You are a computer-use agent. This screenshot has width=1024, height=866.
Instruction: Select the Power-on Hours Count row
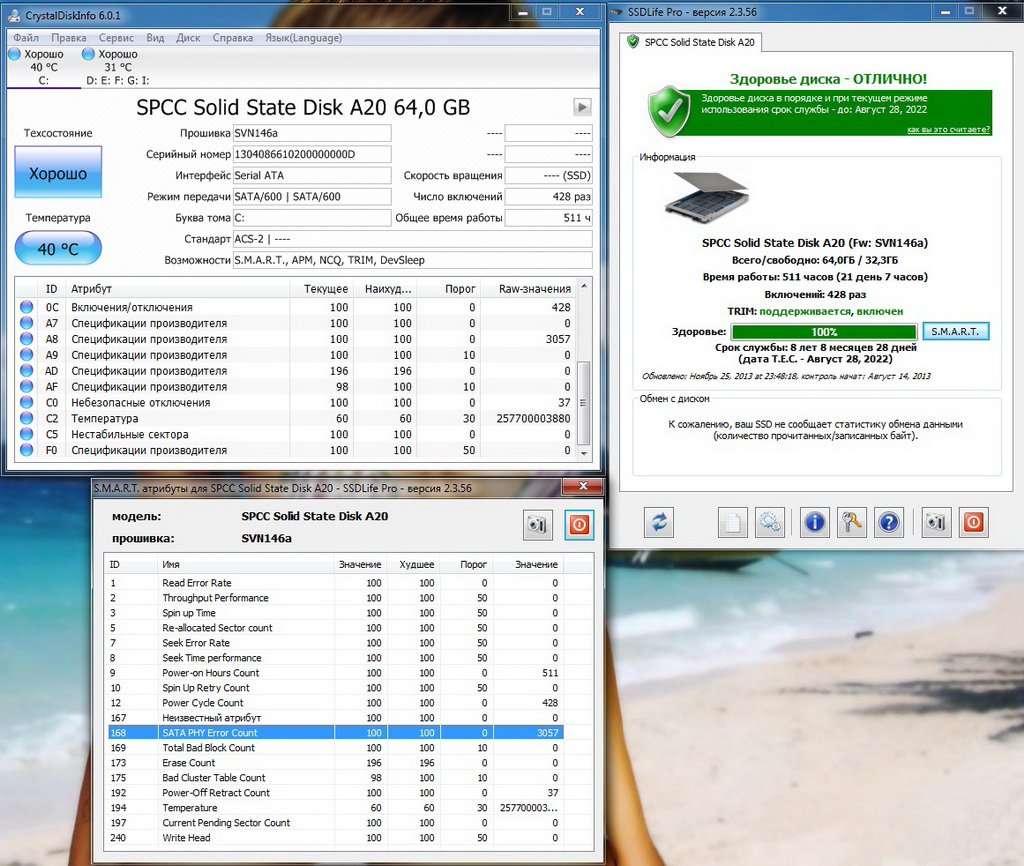tap(336, 673)
